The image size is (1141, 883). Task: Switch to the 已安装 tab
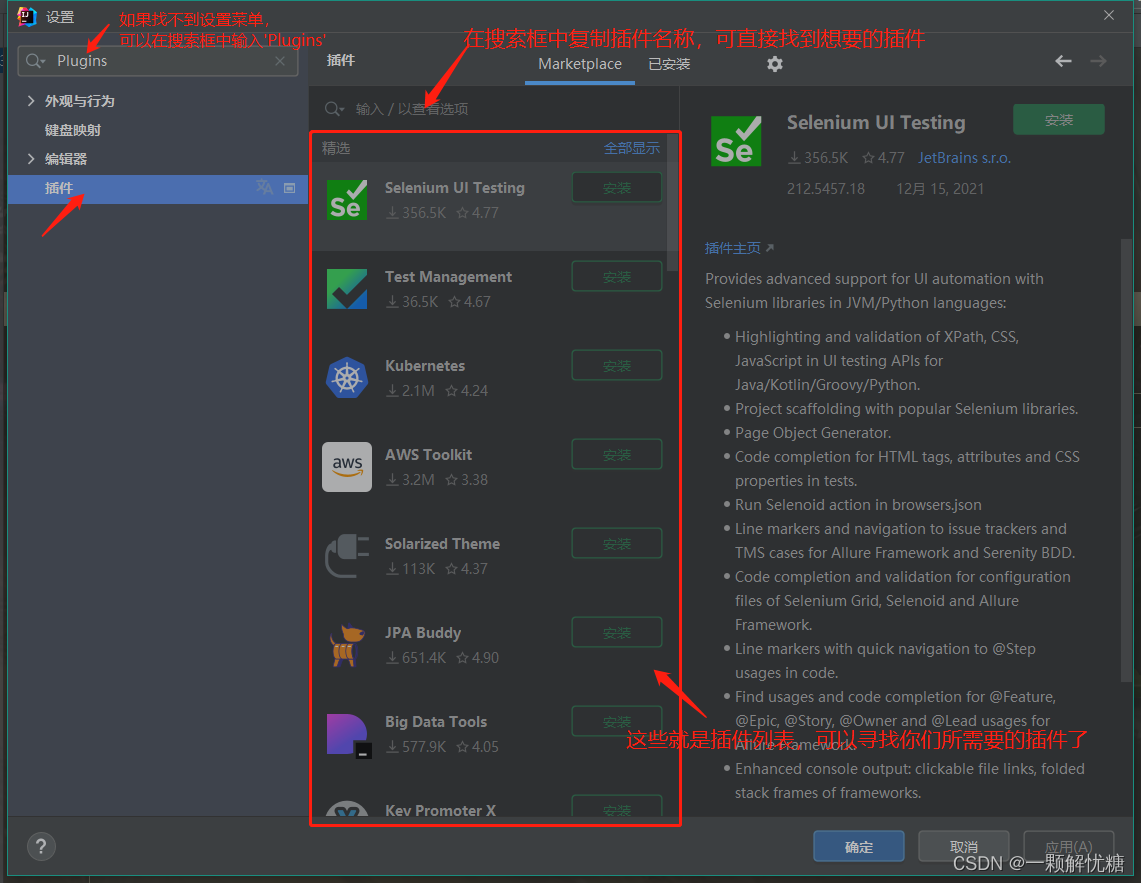pyautogui.click(x=669, y=64)
